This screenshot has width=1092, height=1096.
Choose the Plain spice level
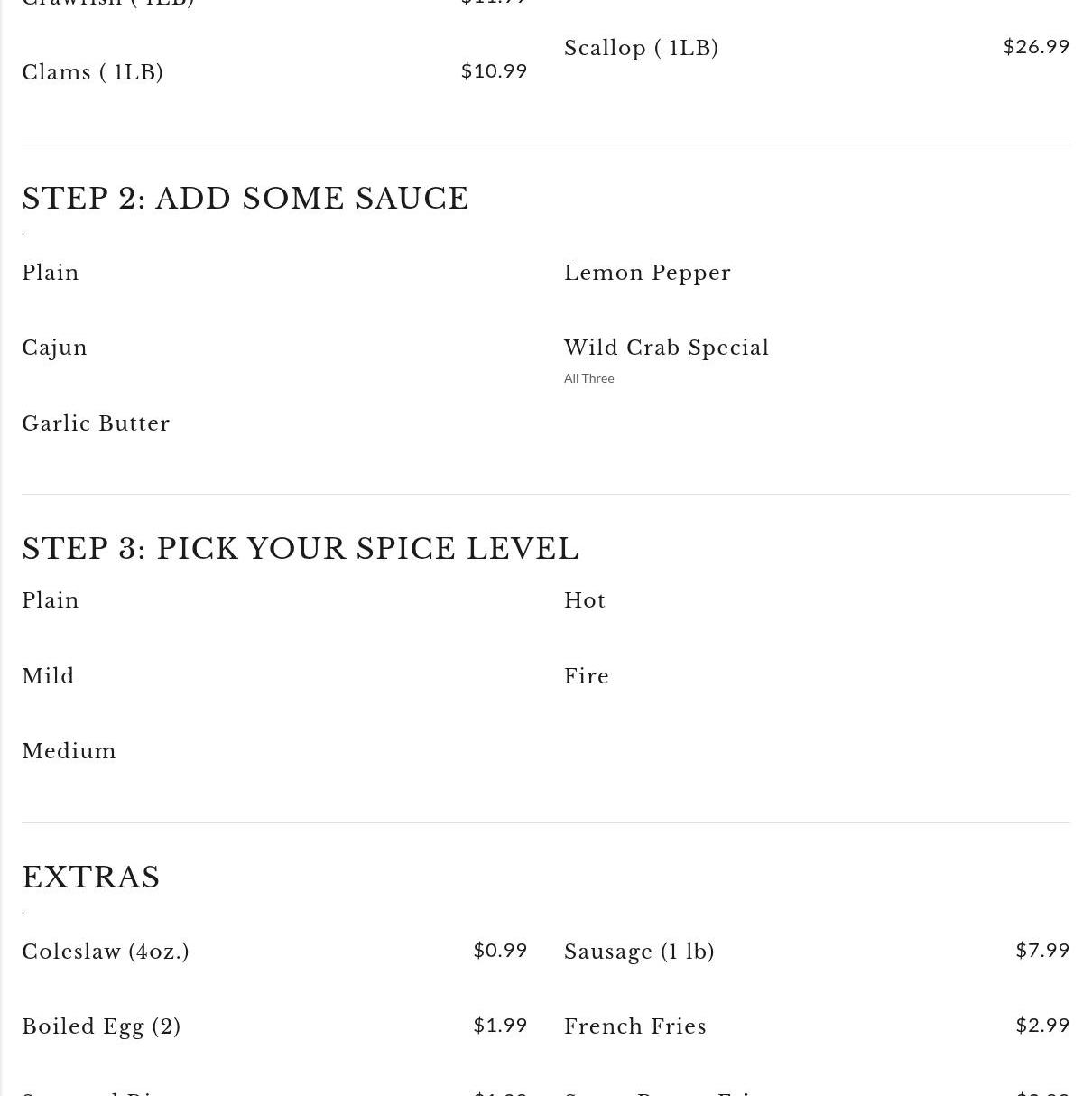click(x=51, y=600)
